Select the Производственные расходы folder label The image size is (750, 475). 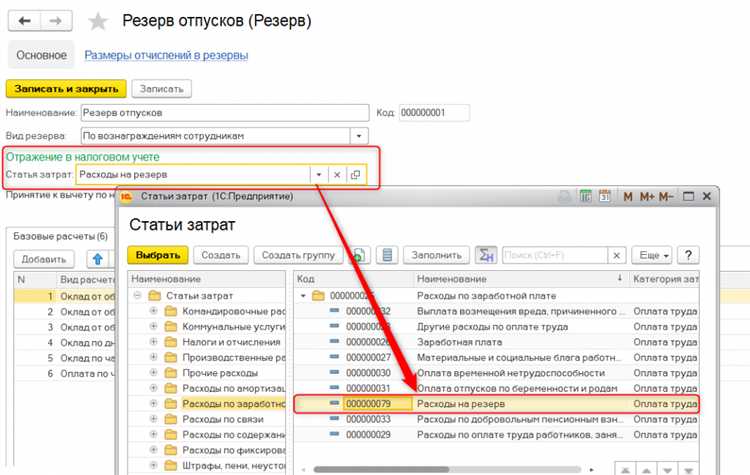[x=233, y=357]
